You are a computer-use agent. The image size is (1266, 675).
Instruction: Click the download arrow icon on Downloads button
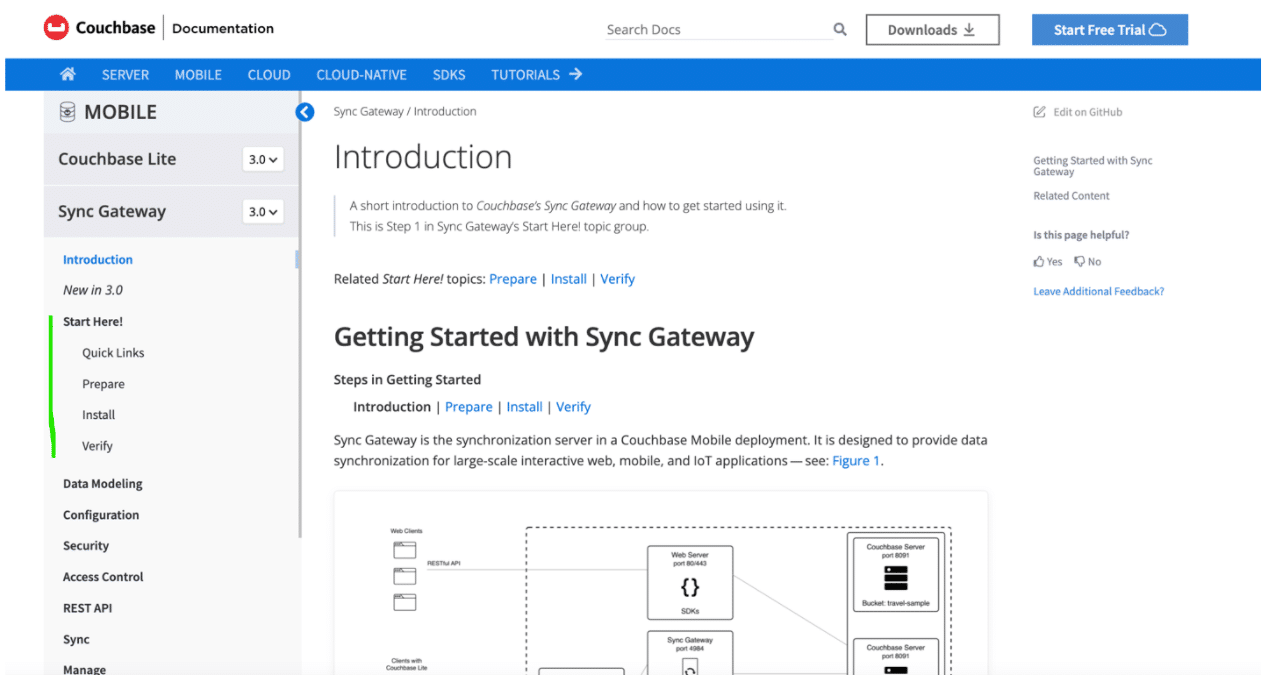coord(968,28)
